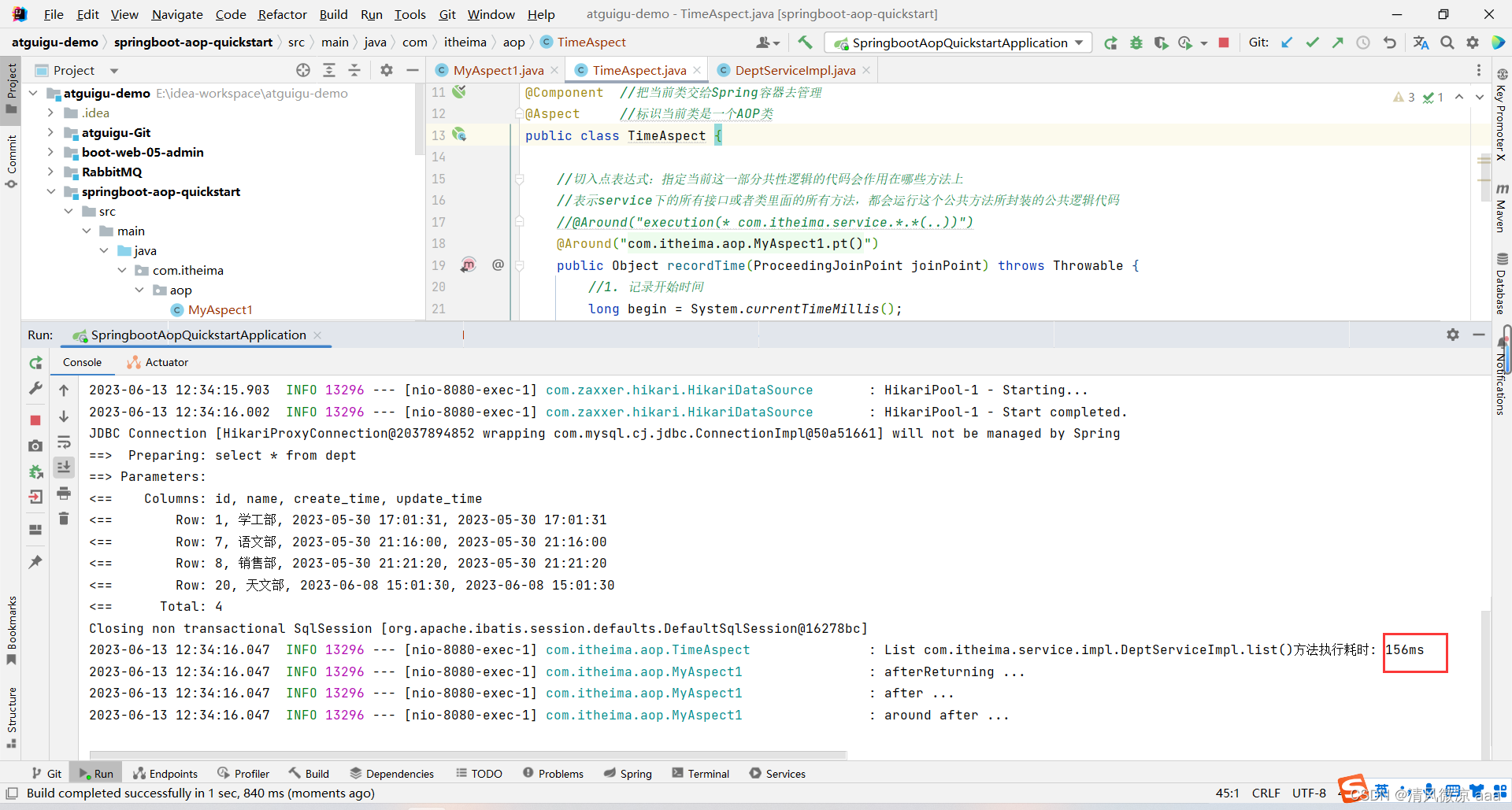Viewport: 1512px width, 810px height.
Task: Collapse atguigu-demo root node
Action: [x=34, y=93]
